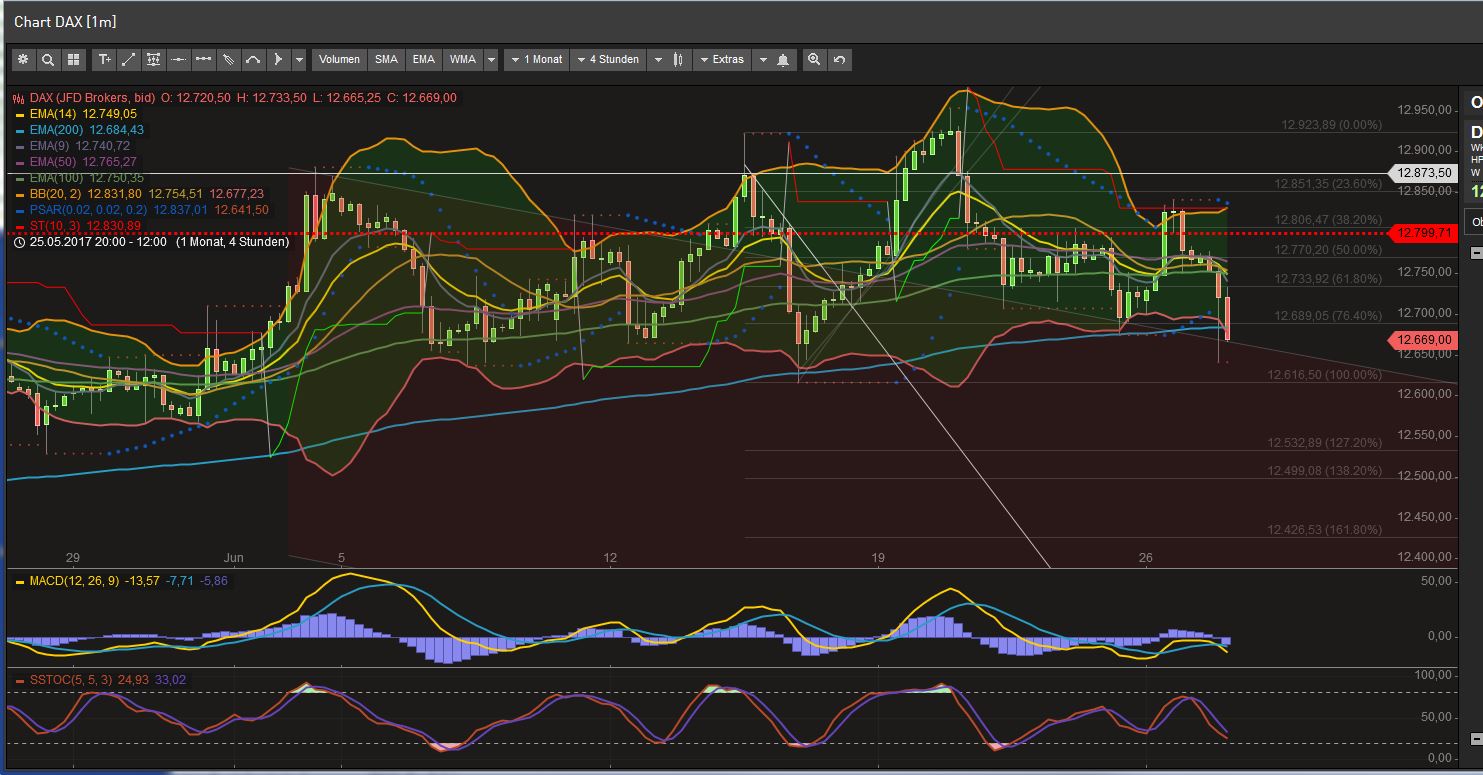Image resolution: width=1483 pixels, height=775 pixels.
Task: Toggle the Volumen indicator on the chart
Action: coord(339,59)
